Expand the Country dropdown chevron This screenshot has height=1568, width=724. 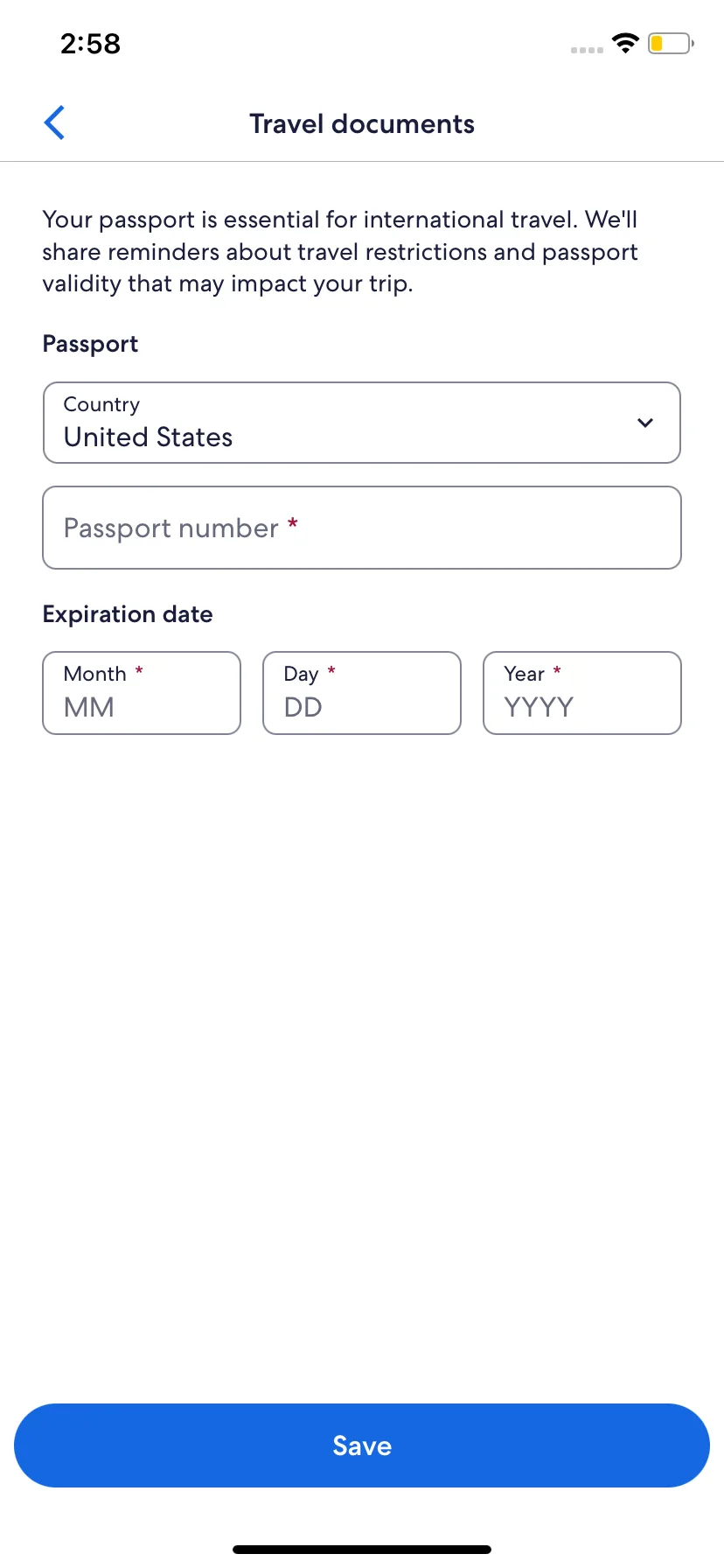tap(645, 423)
